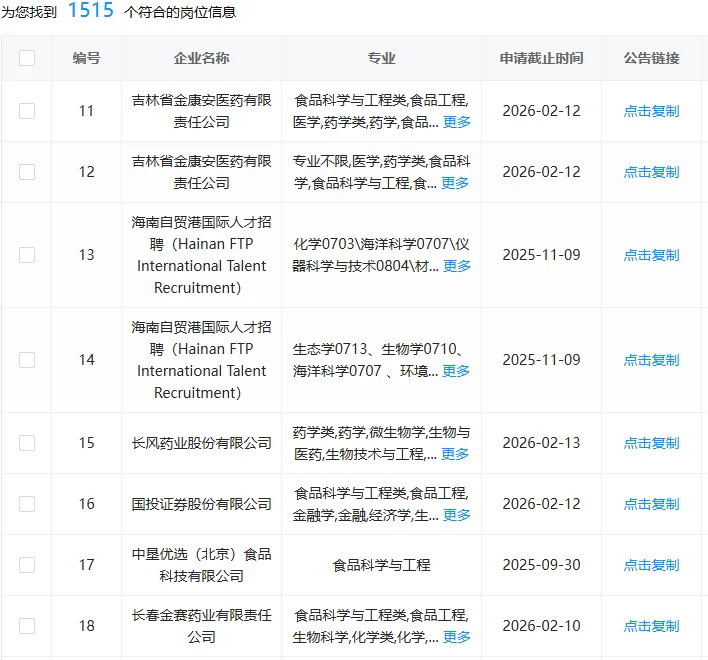Screen dimensions: 708x660
Task: Click row number 14 cell
Action: (x=86, y=360)
